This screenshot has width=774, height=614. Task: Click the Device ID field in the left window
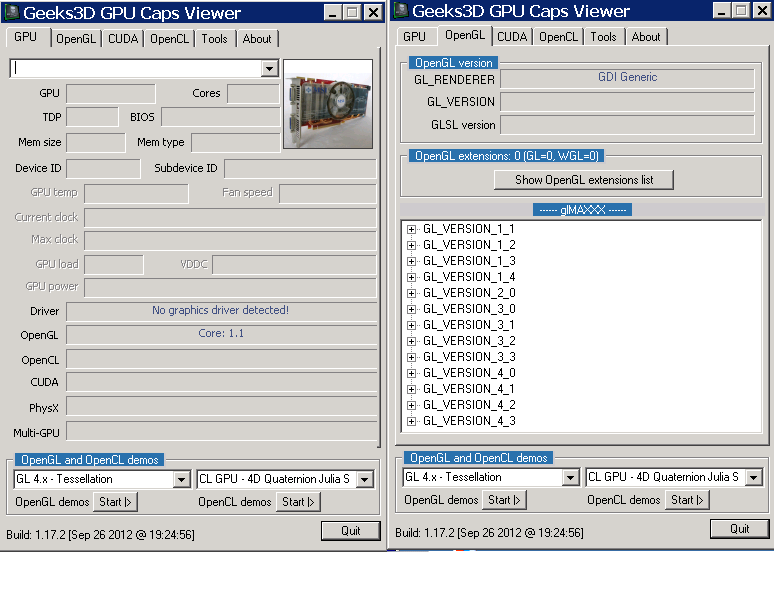[x=103, y=168]
